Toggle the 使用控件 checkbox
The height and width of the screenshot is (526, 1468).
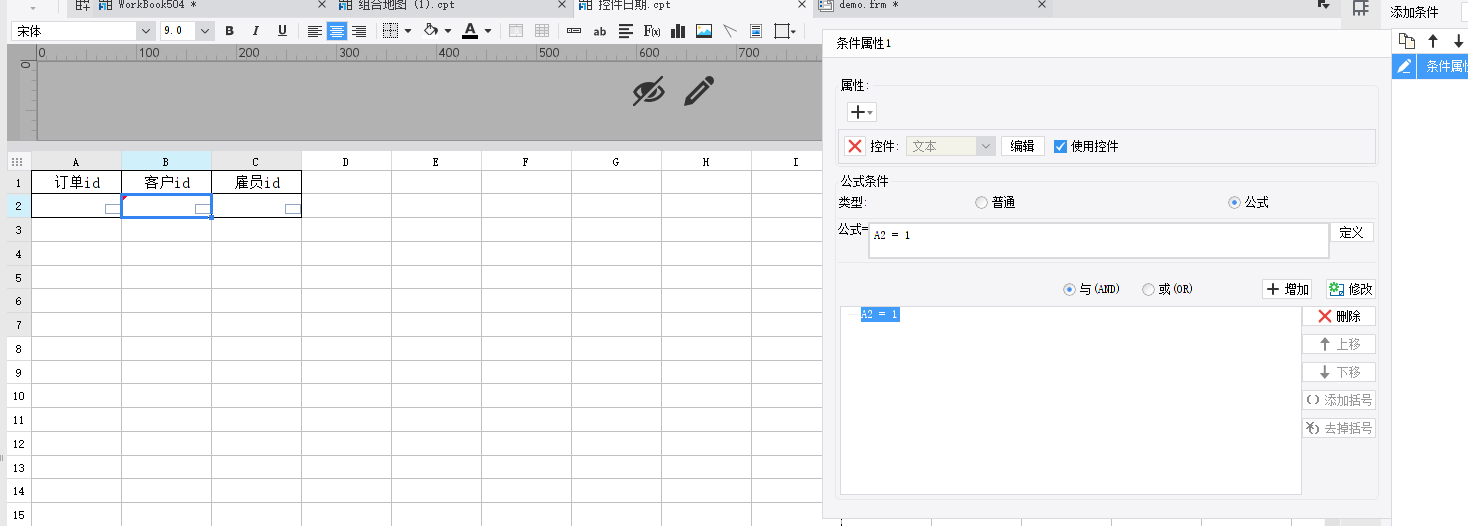point(1061,146)
